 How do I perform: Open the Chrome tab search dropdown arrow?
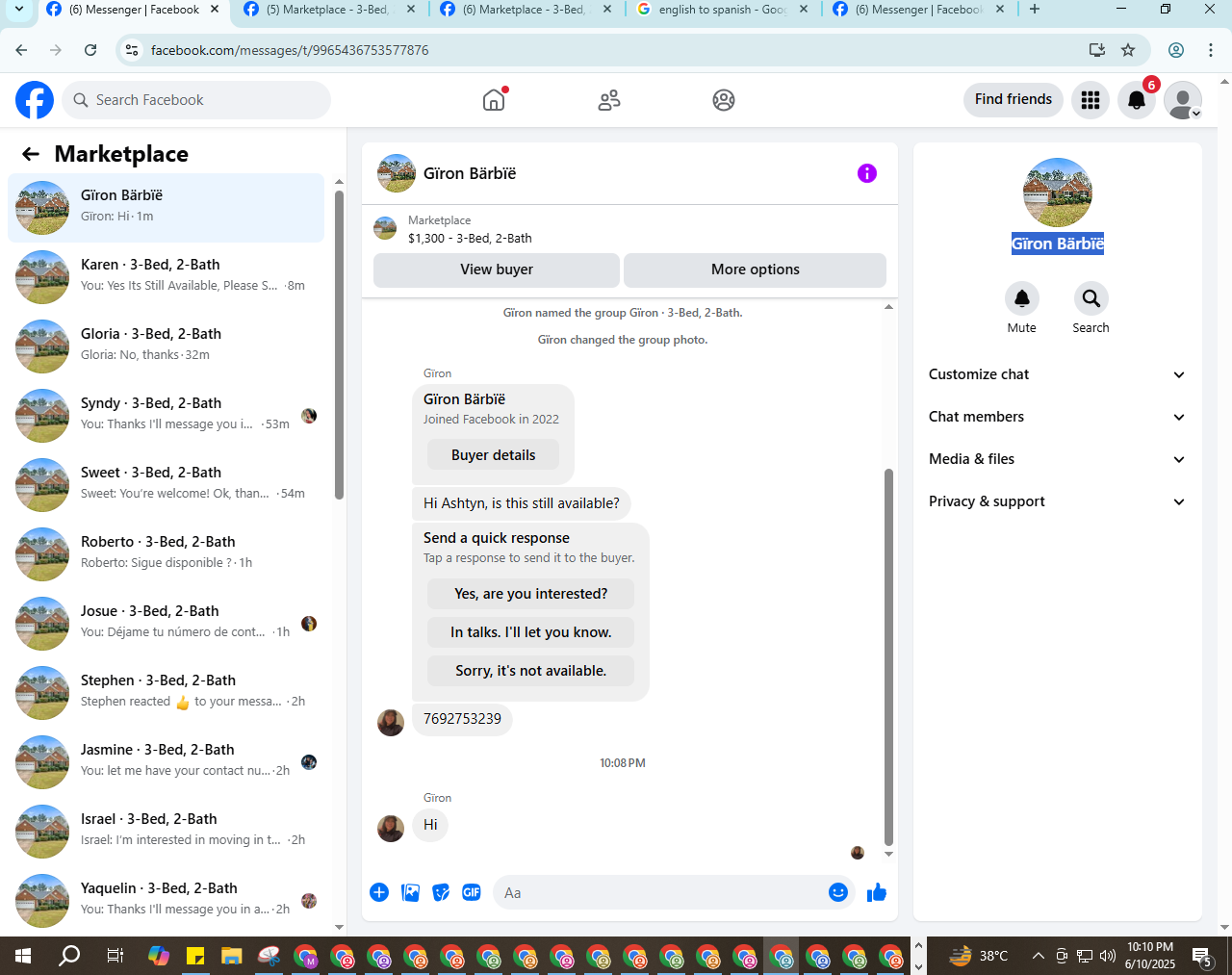pos(18,10)
